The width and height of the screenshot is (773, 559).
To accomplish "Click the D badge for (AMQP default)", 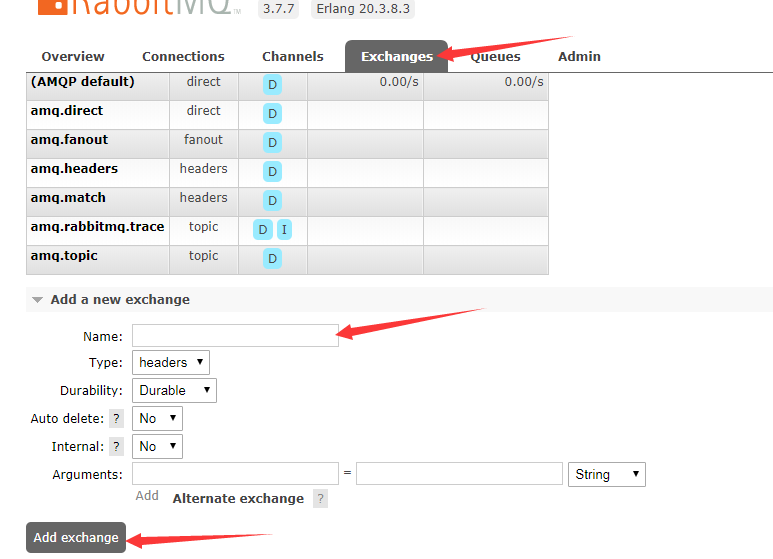I will (x=272, y=85).
